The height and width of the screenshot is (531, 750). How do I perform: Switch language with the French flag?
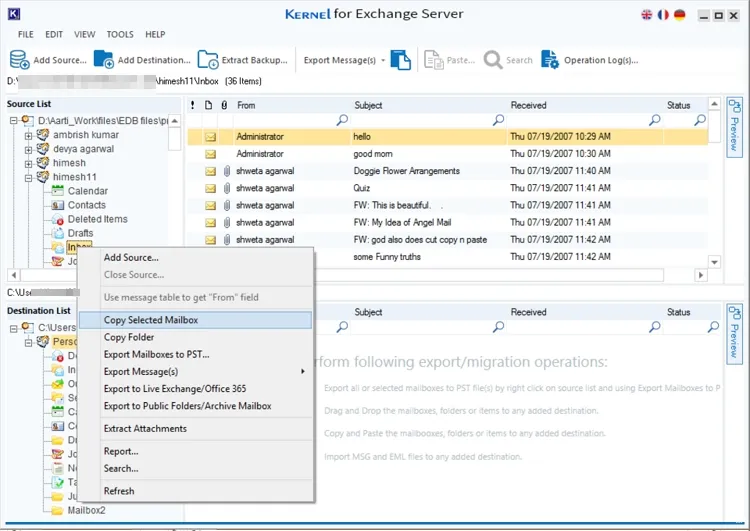tap(663, 15)
